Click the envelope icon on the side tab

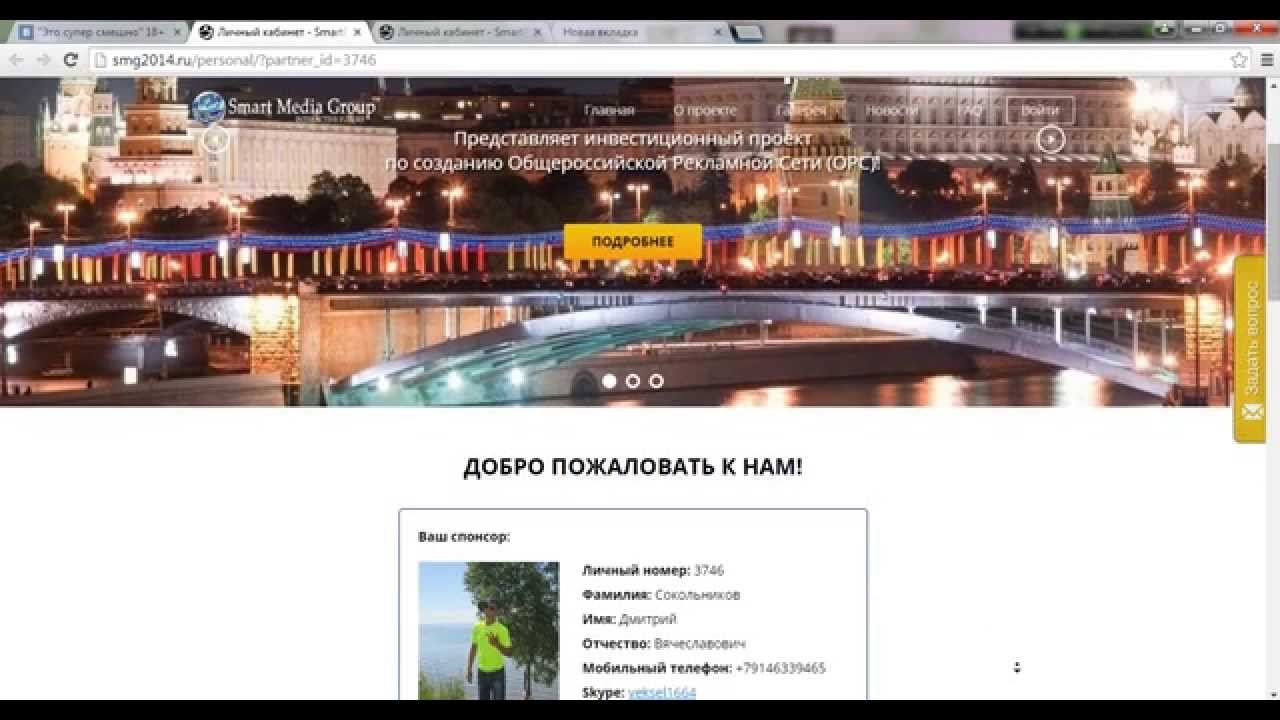(x=1252, y=411)
